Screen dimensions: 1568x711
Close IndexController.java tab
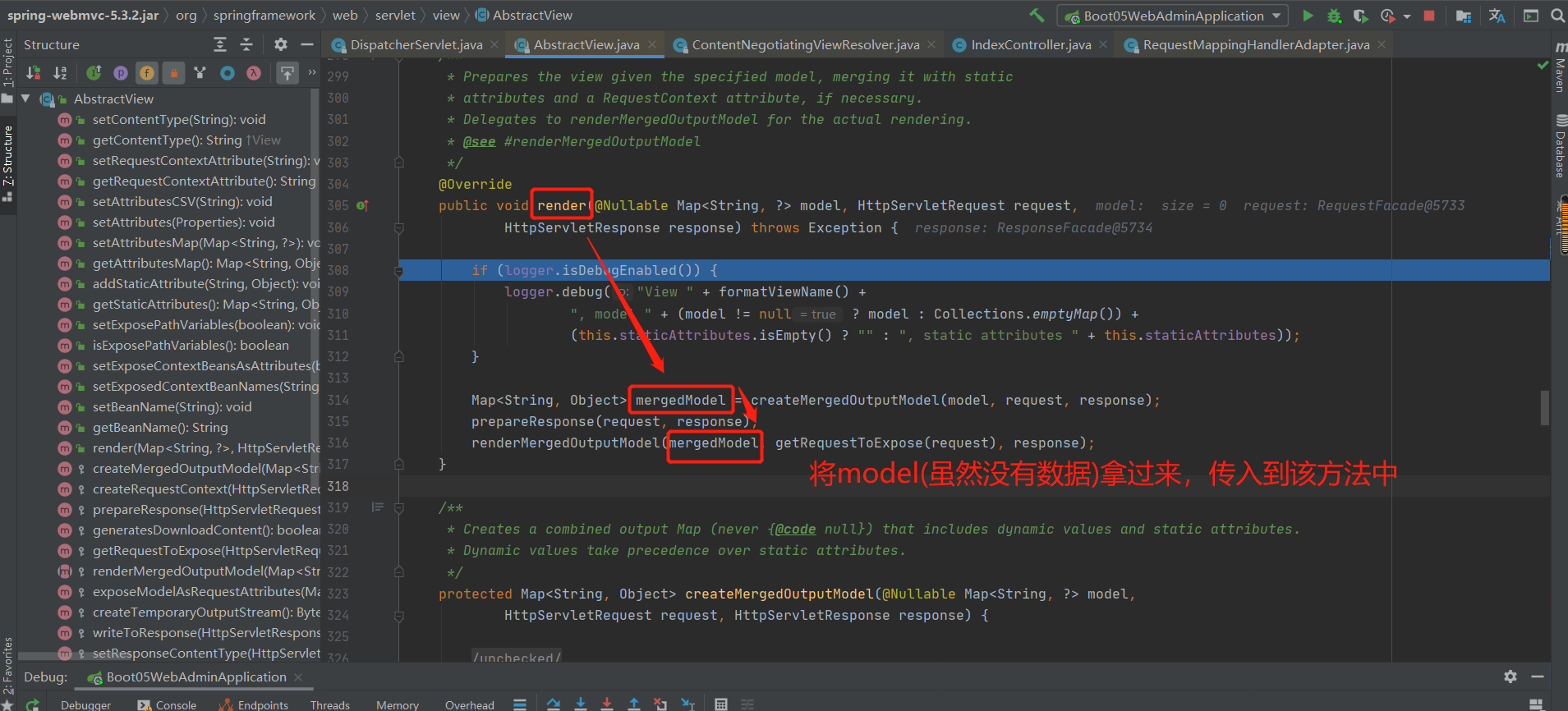[1103, 44]
